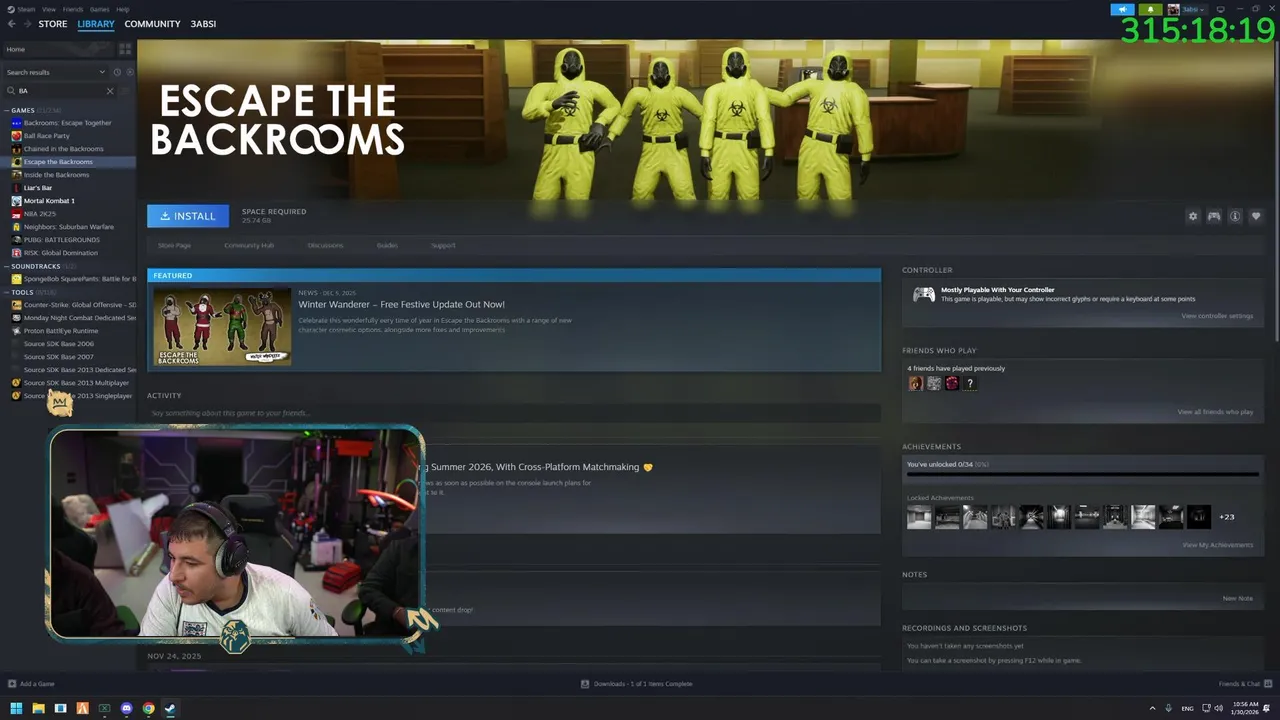This screenshot has height=720, width=1280.
Task: Open advanced search filter icon
Action: (125, 91)
